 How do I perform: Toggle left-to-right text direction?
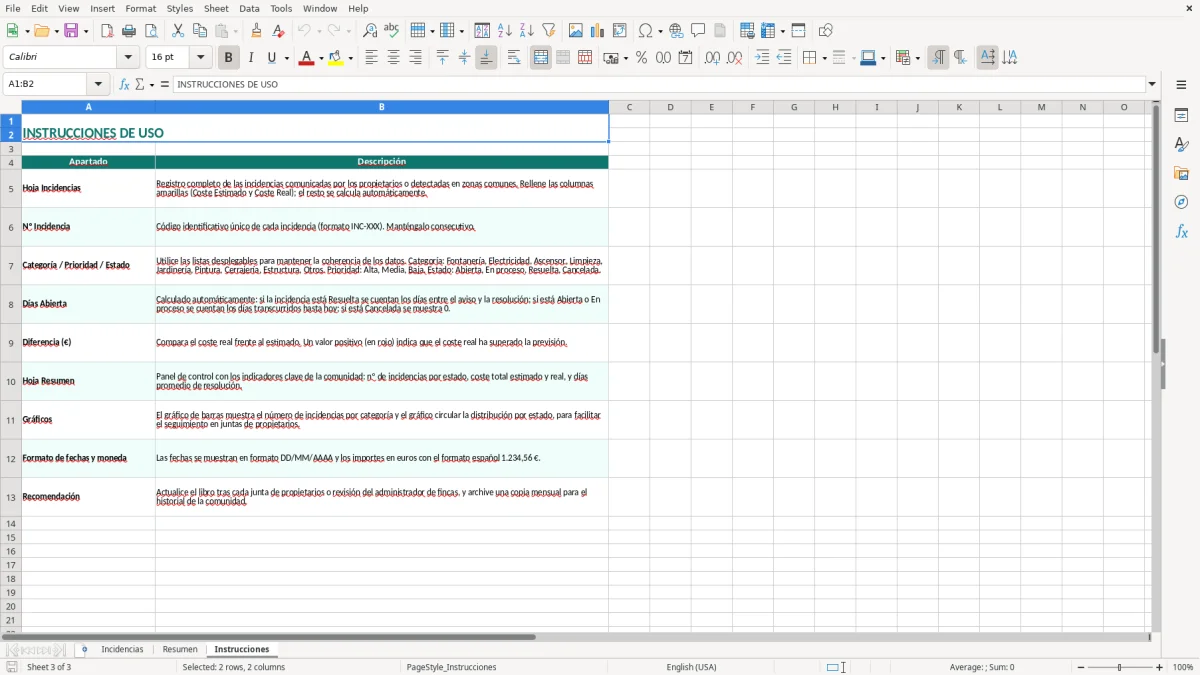pos(938,58)
